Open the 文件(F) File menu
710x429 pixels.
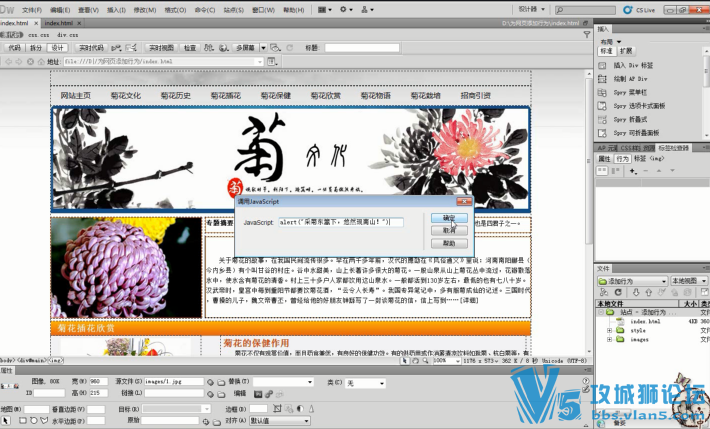[32, 10]
